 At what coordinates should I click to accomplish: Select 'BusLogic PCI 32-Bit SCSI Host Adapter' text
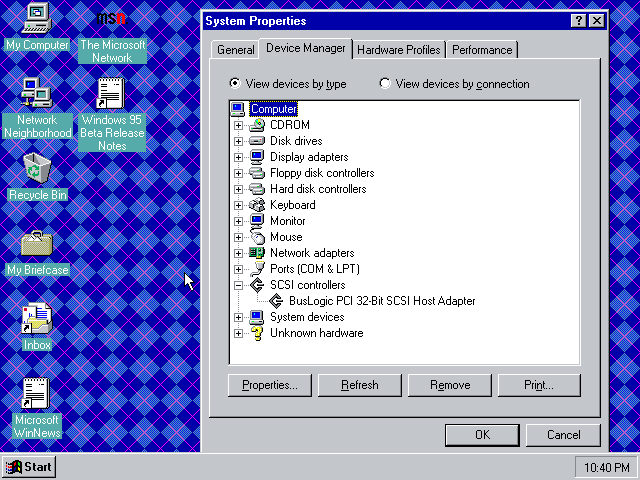pyautogui.click(x=382, y=301)
